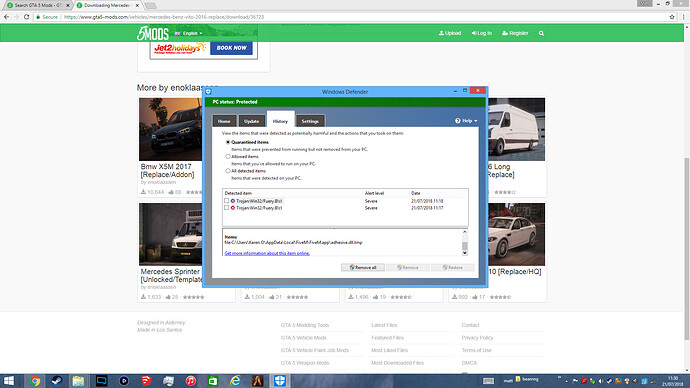
Task: Open the site search magnifier icon
Action: [x=541, y=33]
